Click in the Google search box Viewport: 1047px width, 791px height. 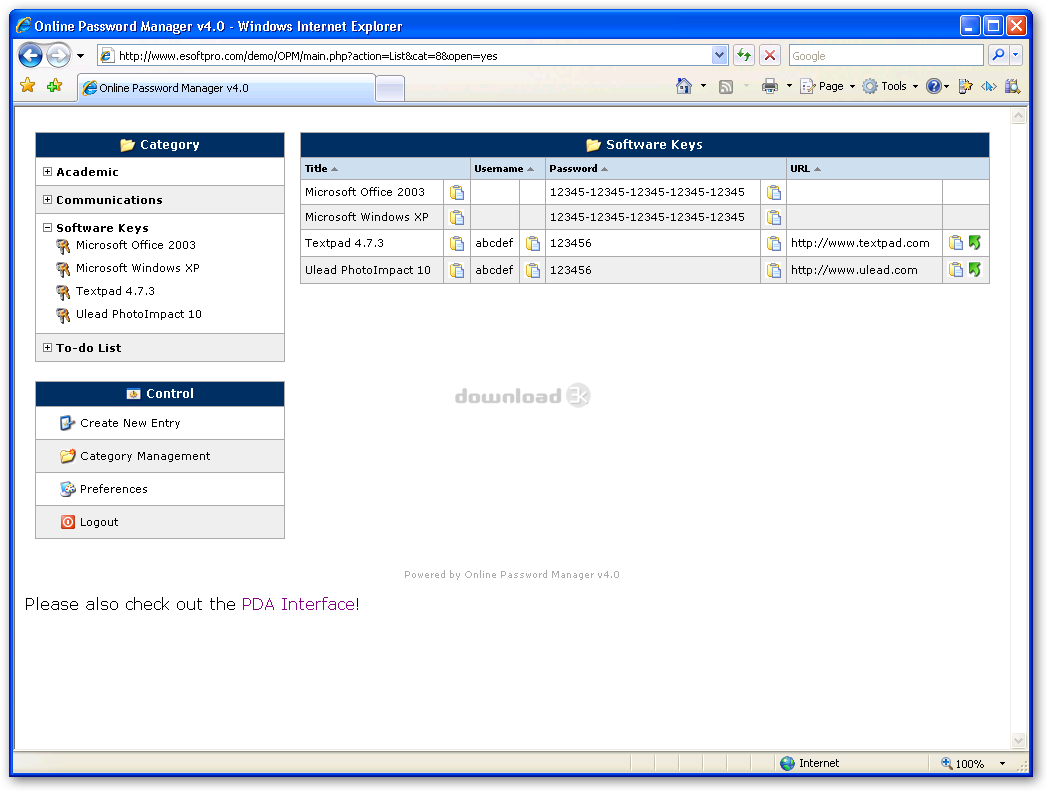884,56
